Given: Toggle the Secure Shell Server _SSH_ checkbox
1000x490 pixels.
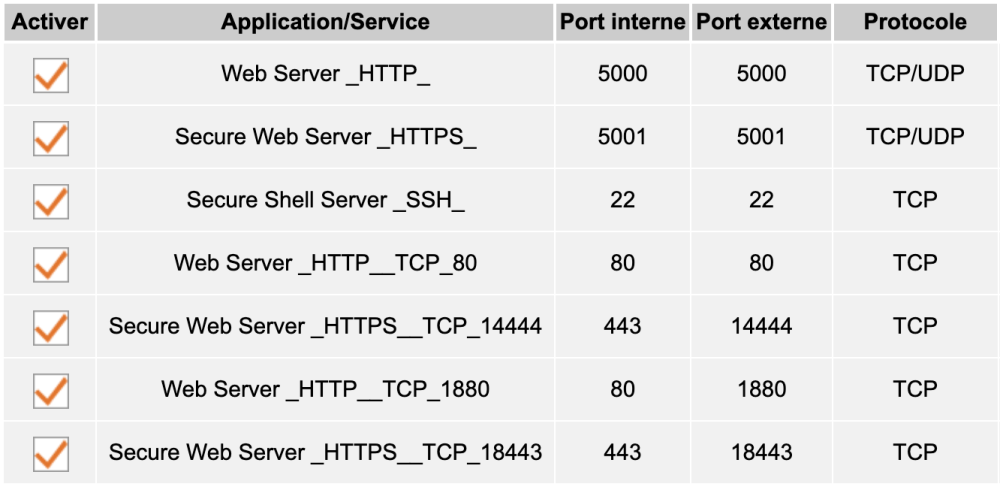Looking at the screenshot, I should pos(50,201).
